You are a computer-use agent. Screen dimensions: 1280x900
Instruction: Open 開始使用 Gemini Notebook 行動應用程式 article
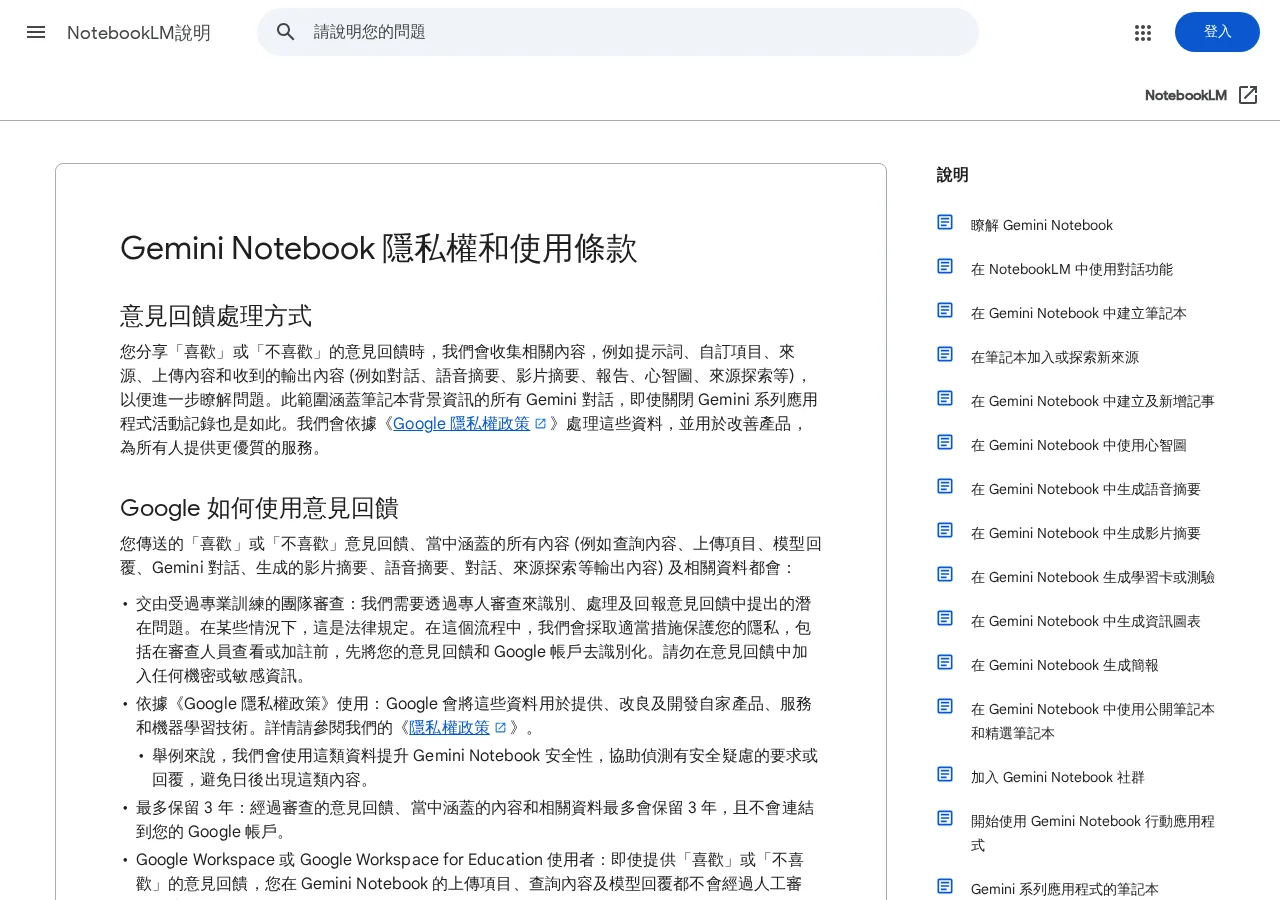coord(1093,833)
